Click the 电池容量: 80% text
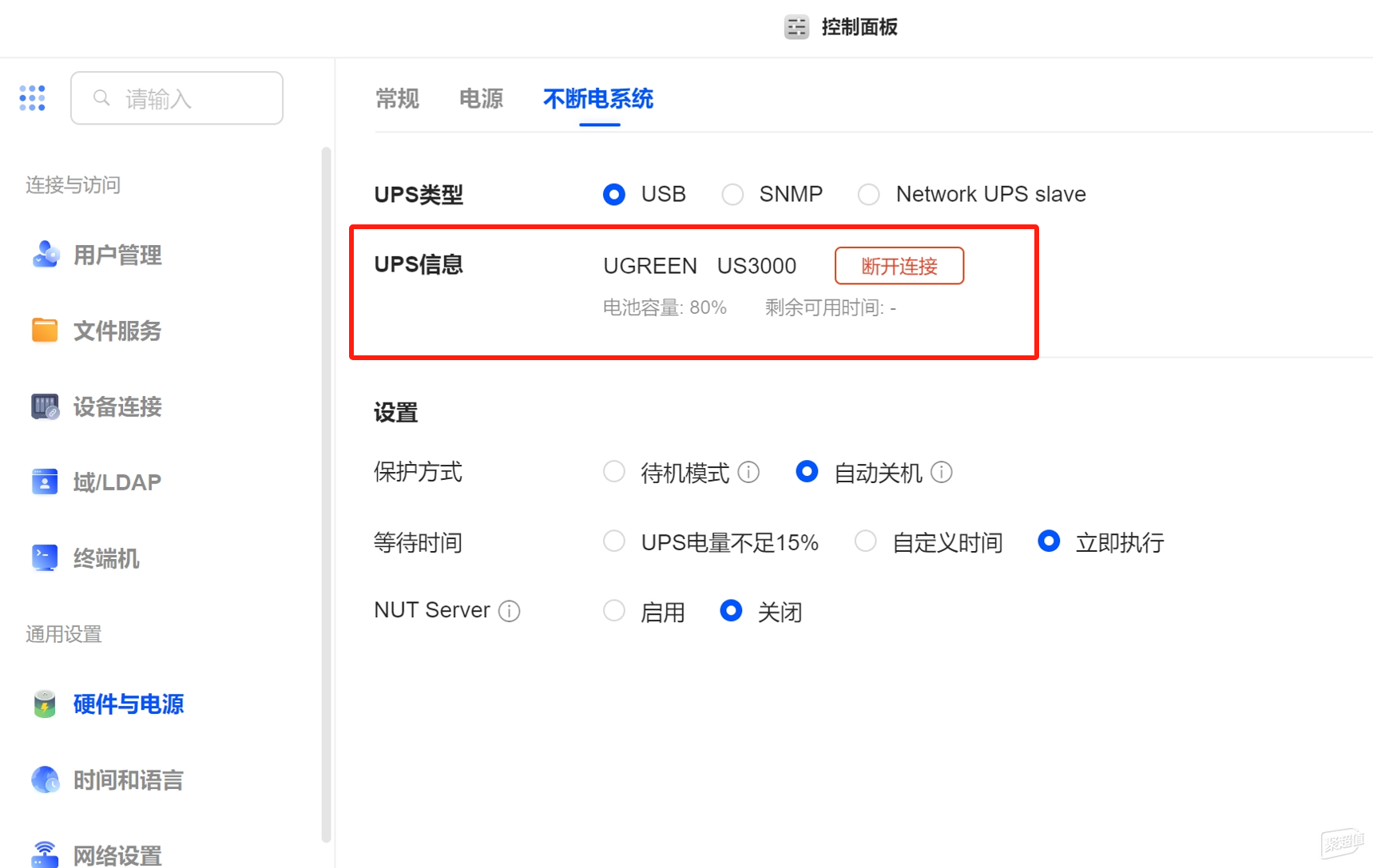The height and width of the screenshot is (868, 1373). click(665, 307)
